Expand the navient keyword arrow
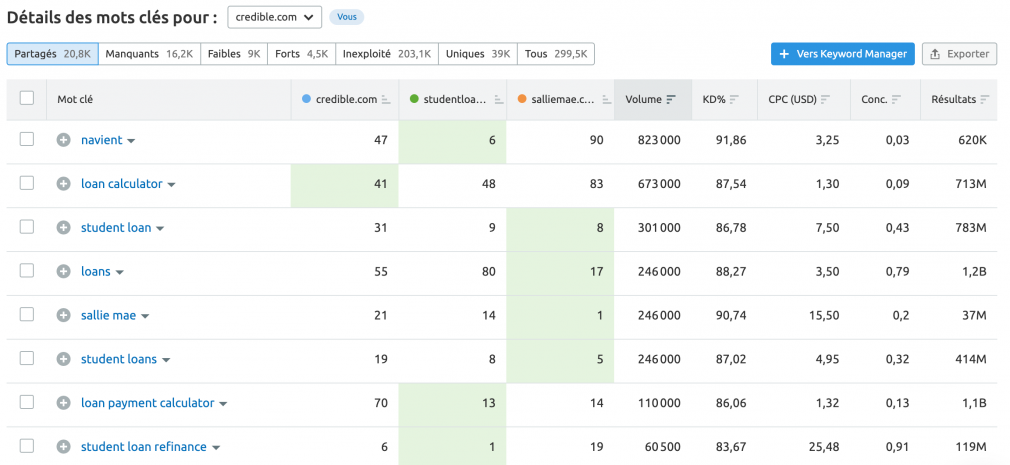This screenshot has width=1010, height=465. (131, 141)
